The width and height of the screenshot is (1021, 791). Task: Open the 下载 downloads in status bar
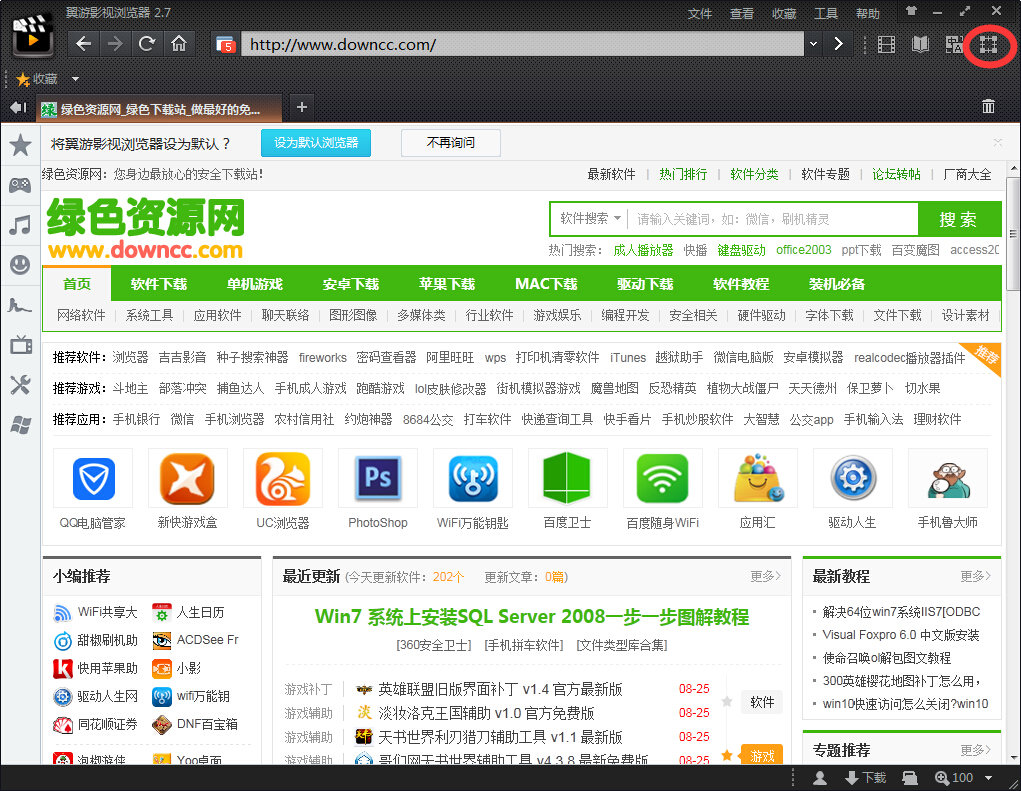click(865, 777)
